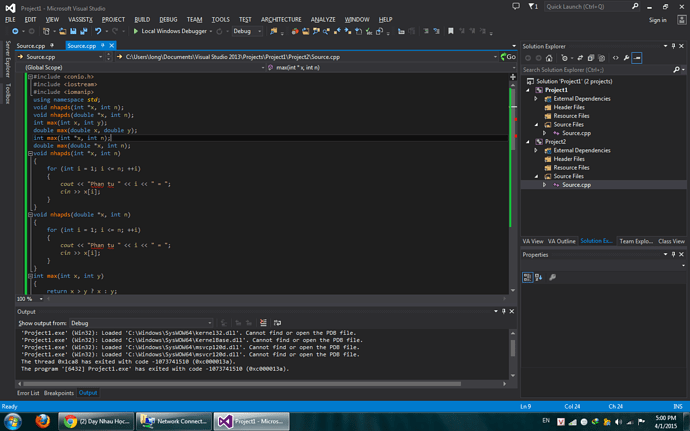Click the Clear All icon in Output panel
690x431 pixels.
(x=263, y=323)
